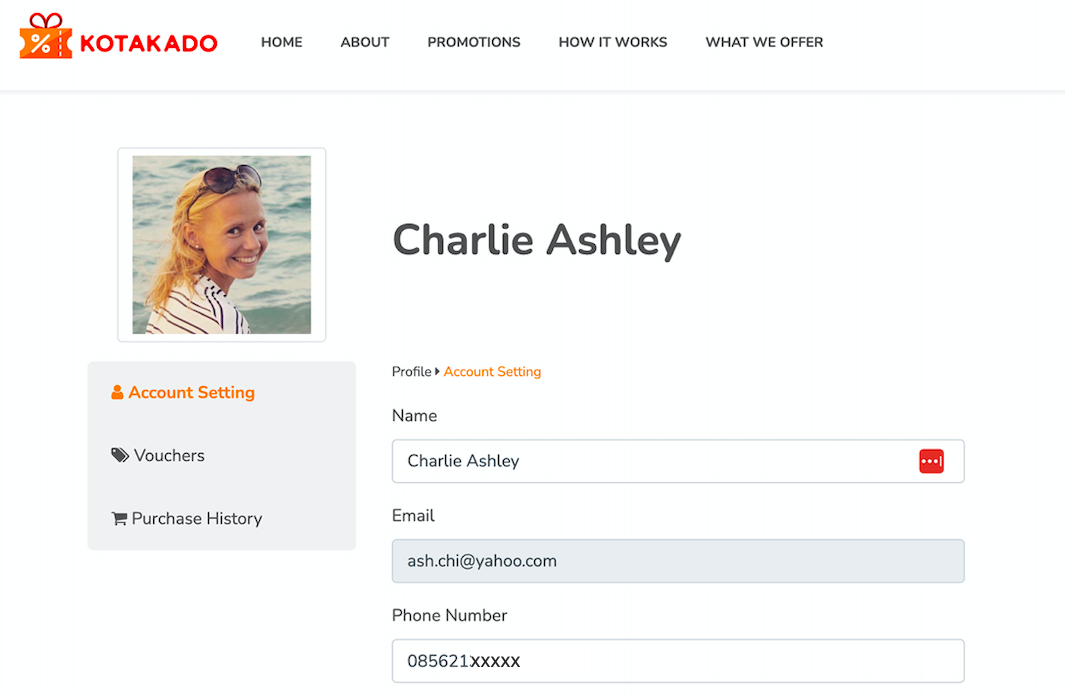Click the KOTAKADO brand name text
The height and width of the screenshot is (695, 1065).
[x=148, y=43]
